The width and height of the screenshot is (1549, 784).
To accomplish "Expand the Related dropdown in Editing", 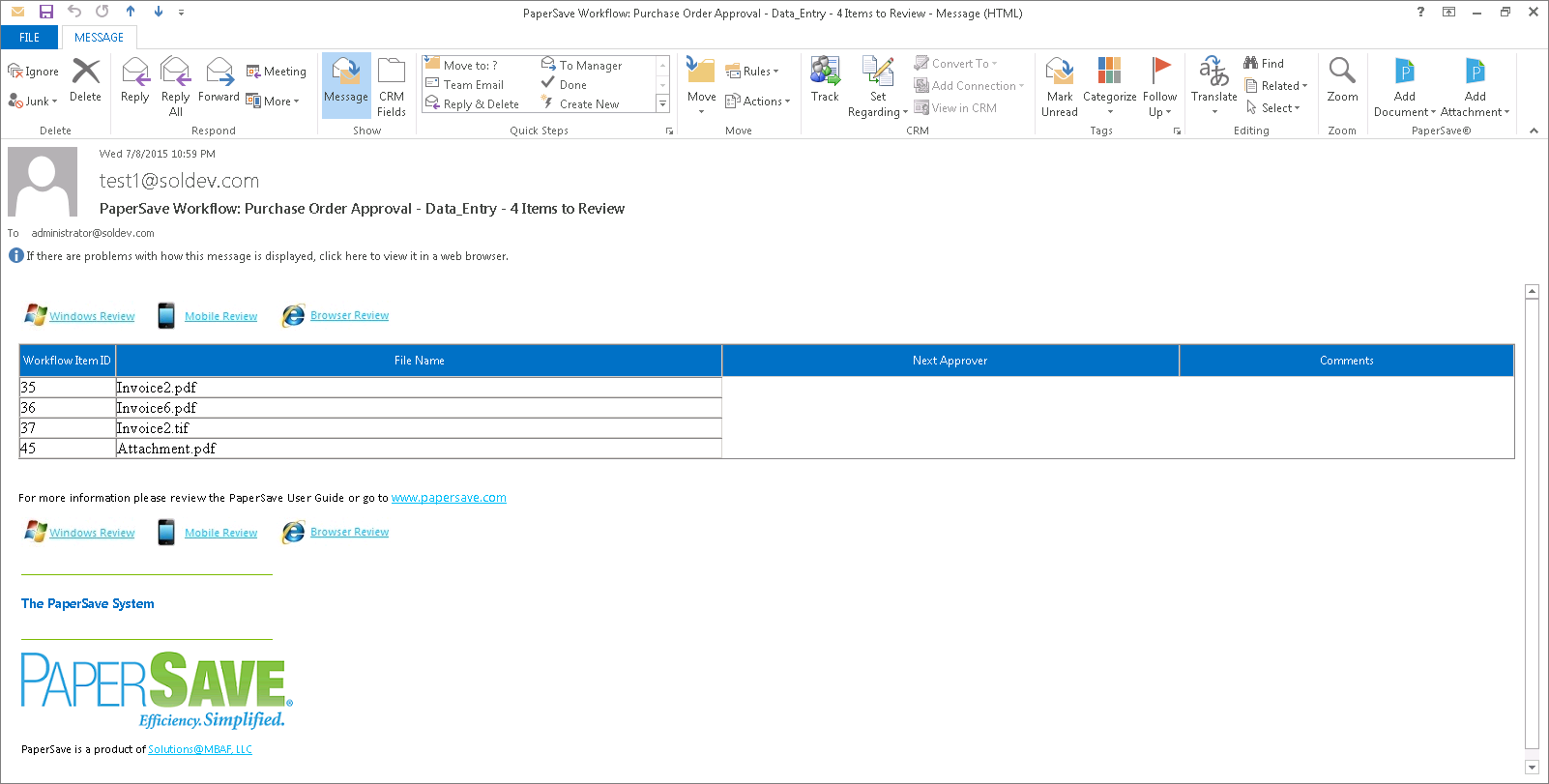I will point(1276,85).
